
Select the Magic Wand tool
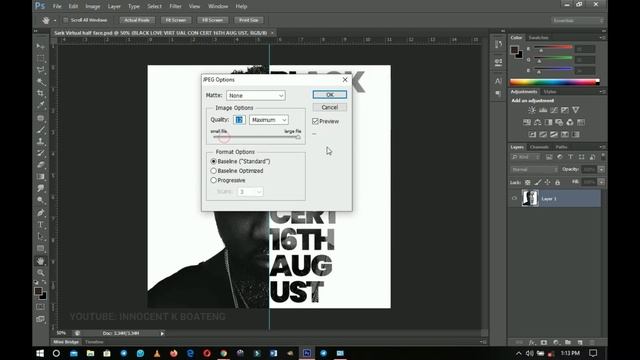point(40,82)
